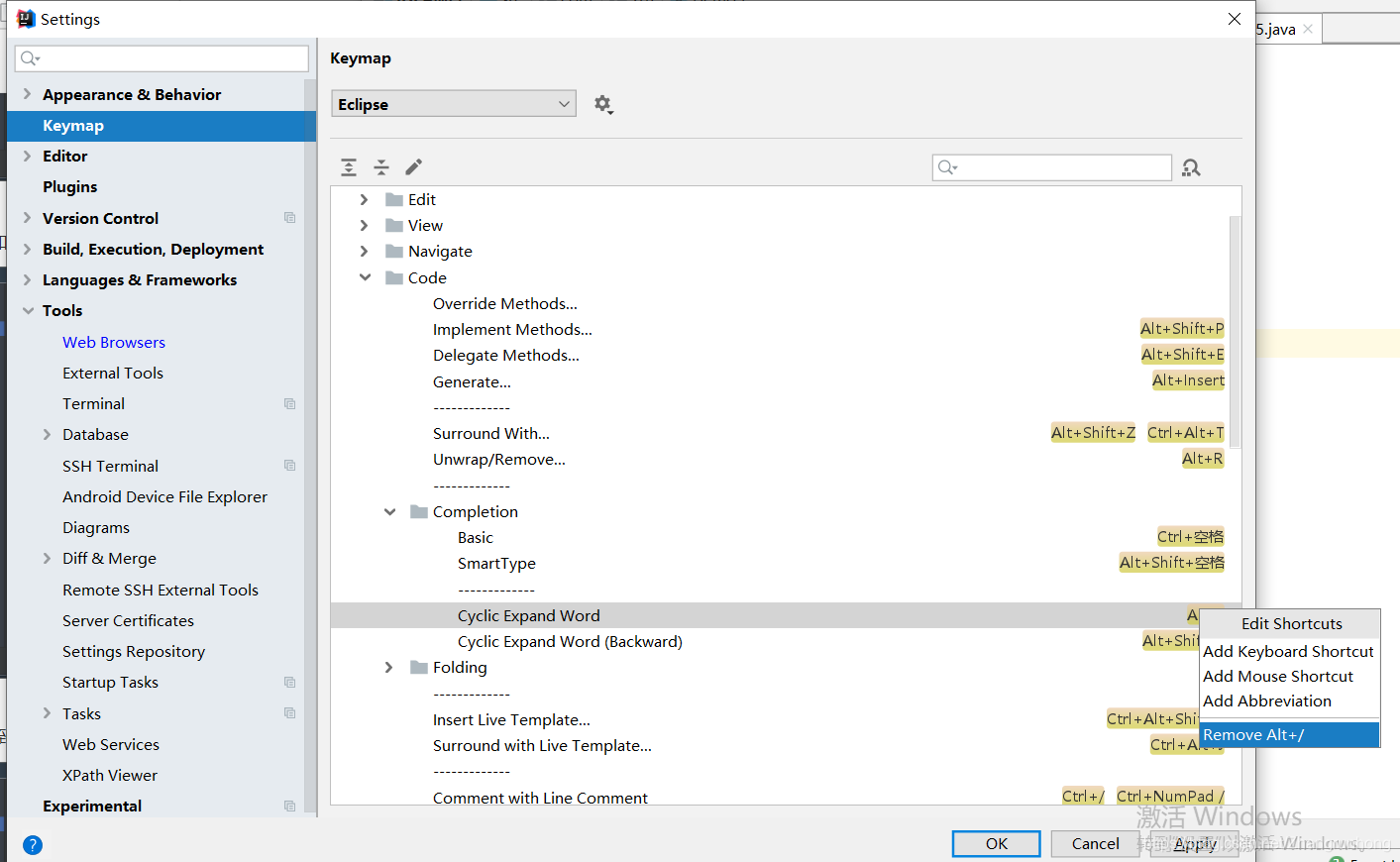Expand Appearance & Behavior settings
The height and width of the screenshot is (862, 1400).
pos(27,94)
